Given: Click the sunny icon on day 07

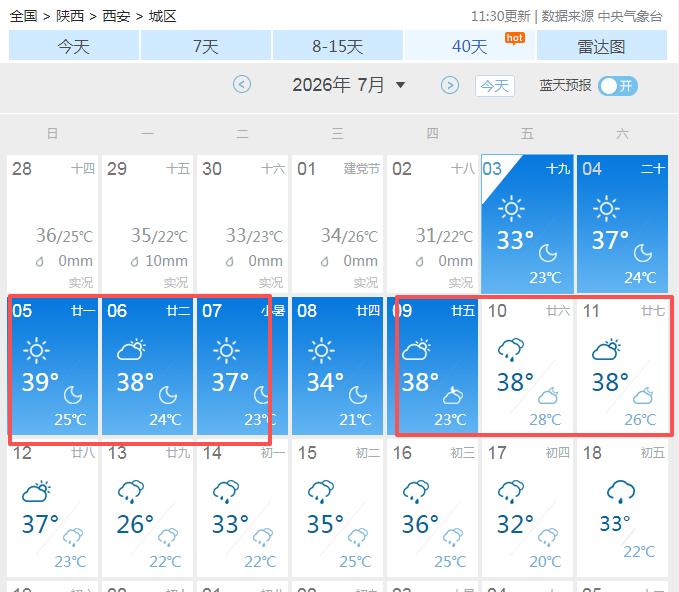Looking at the screenshot, I should 226,350.
